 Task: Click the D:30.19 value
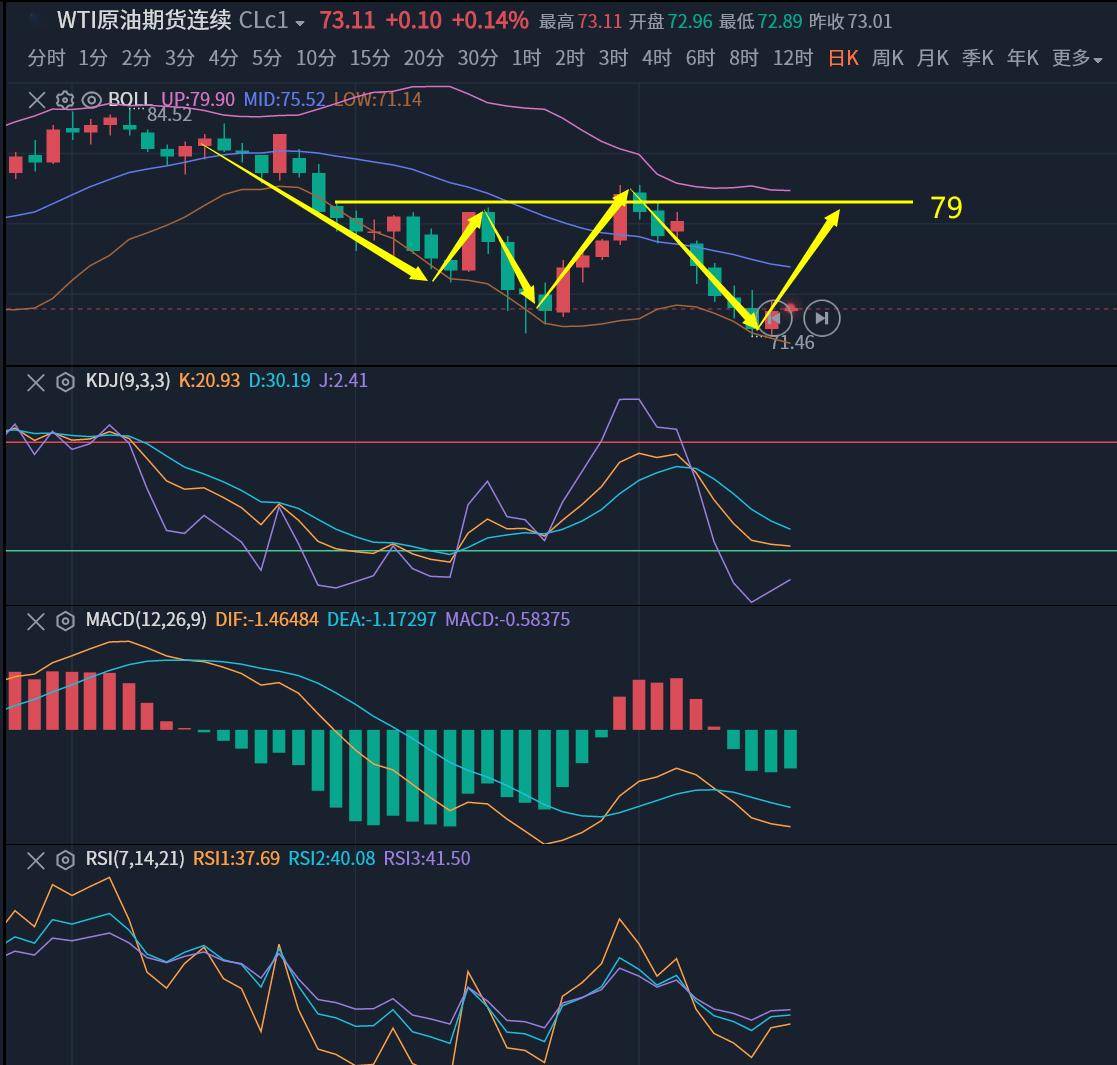[279, 381]
